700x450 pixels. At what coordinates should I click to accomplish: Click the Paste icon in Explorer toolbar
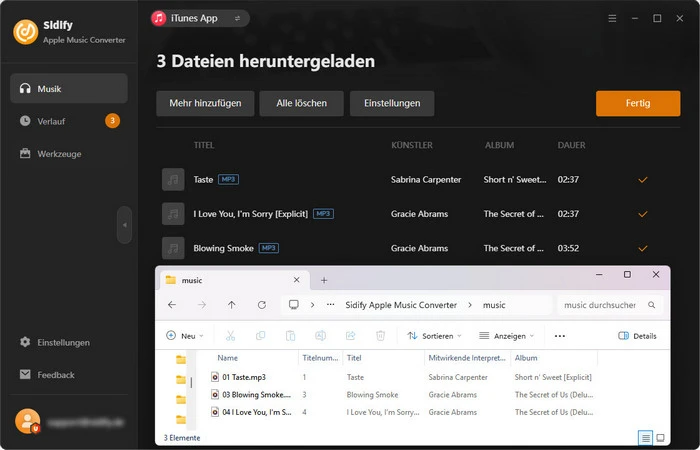click(290, 336)
